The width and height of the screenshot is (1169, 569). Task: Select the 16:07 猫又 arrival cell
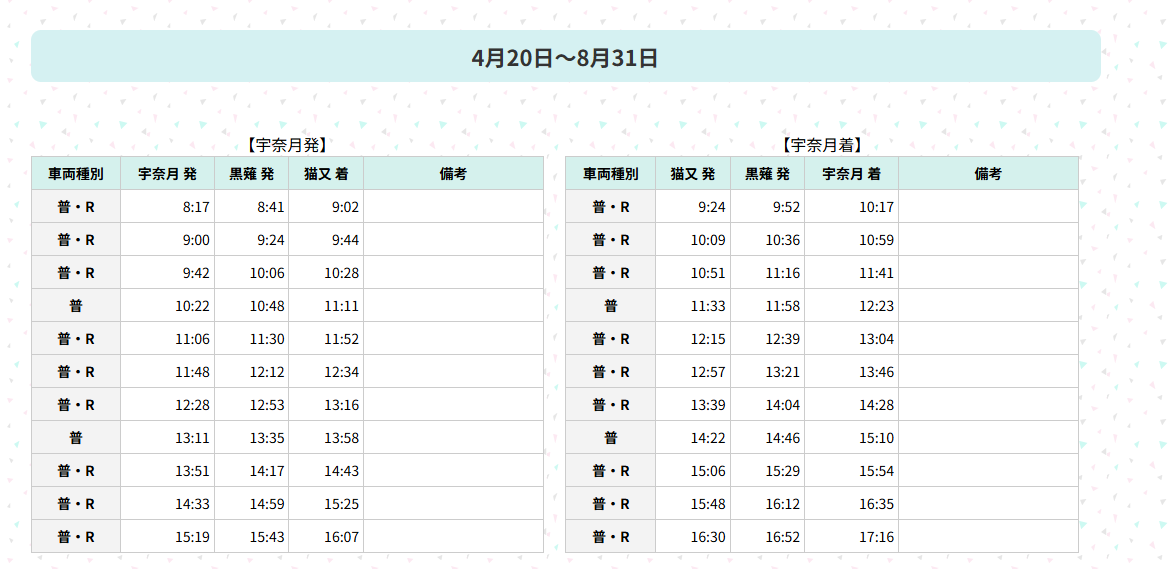coord(326,536)
